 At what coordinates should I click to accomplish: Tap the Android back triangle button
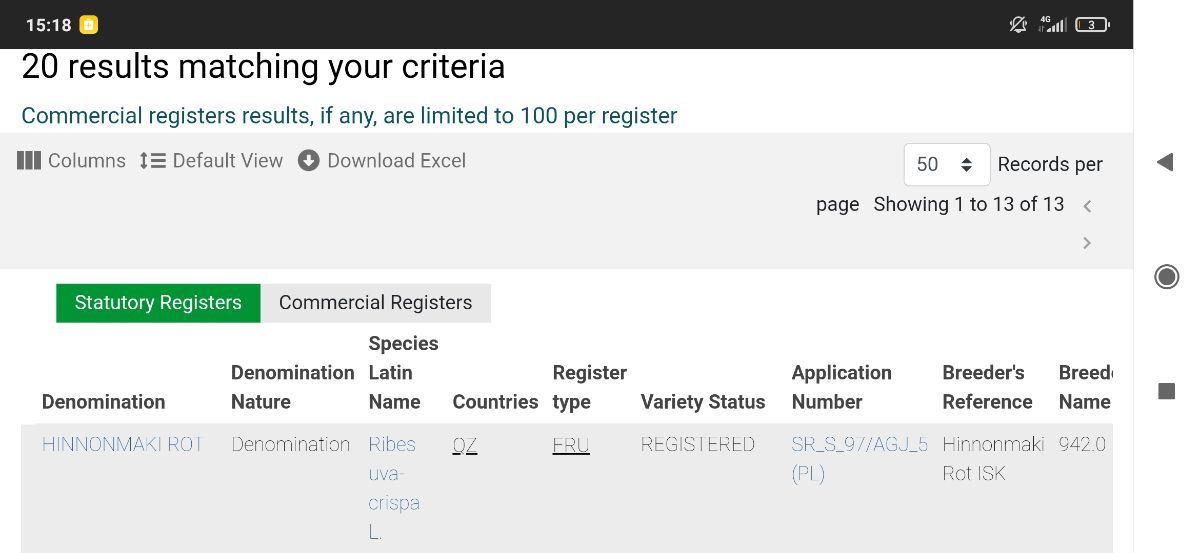tap(1165, 162)
